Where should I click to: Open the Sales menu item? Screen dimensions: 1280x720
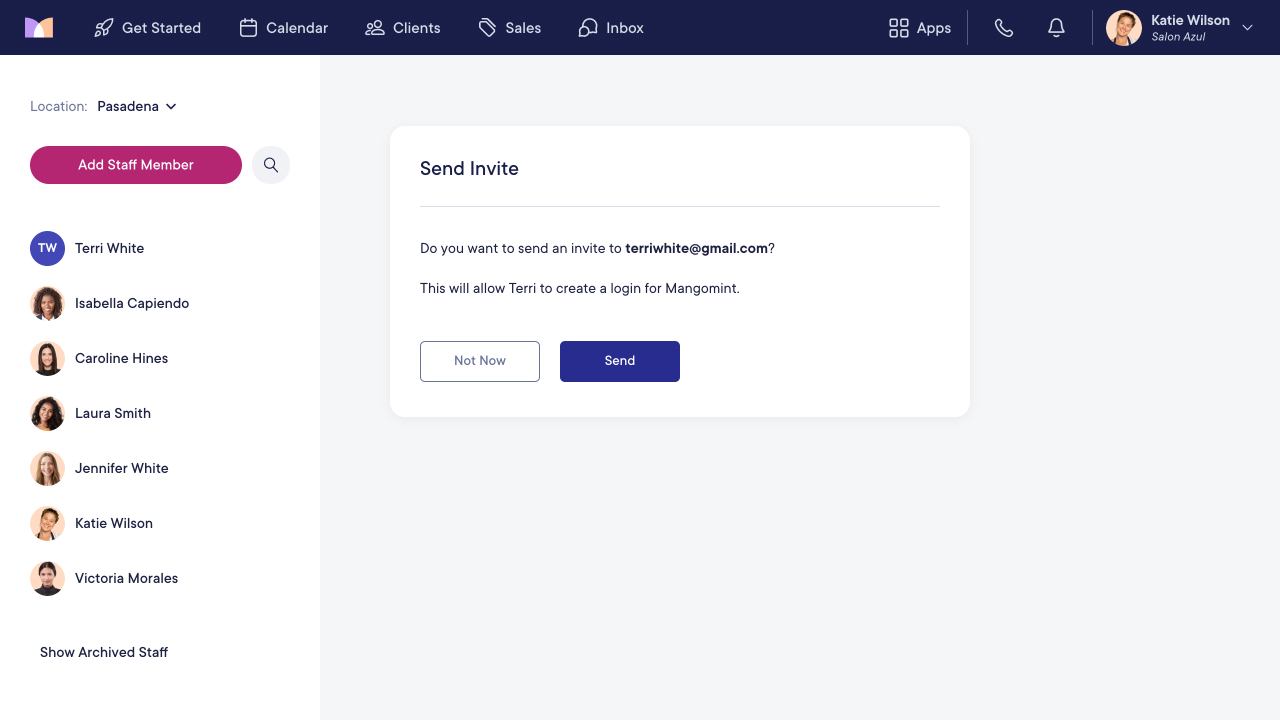tap(510, 28)
